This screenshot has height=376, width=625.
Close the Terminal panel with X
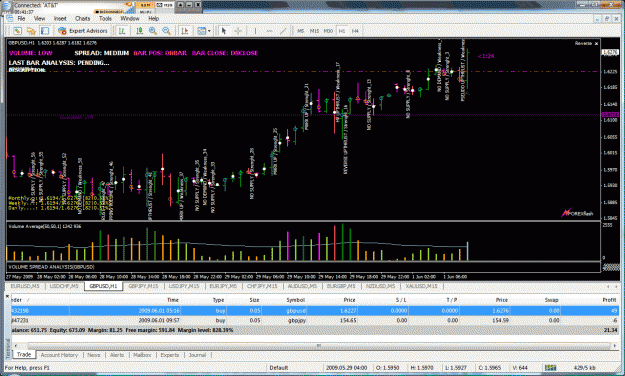tap(7, 296)
